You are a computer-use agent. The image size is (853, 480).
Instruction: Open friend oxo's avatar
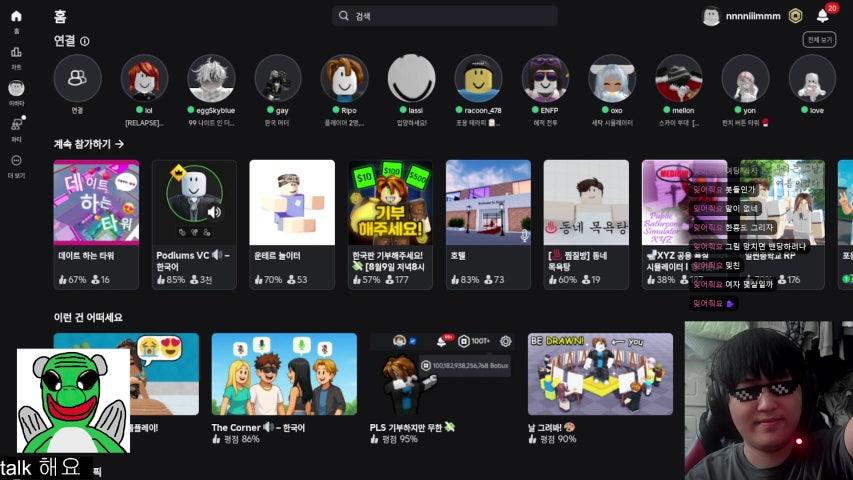tap(612, 78)
